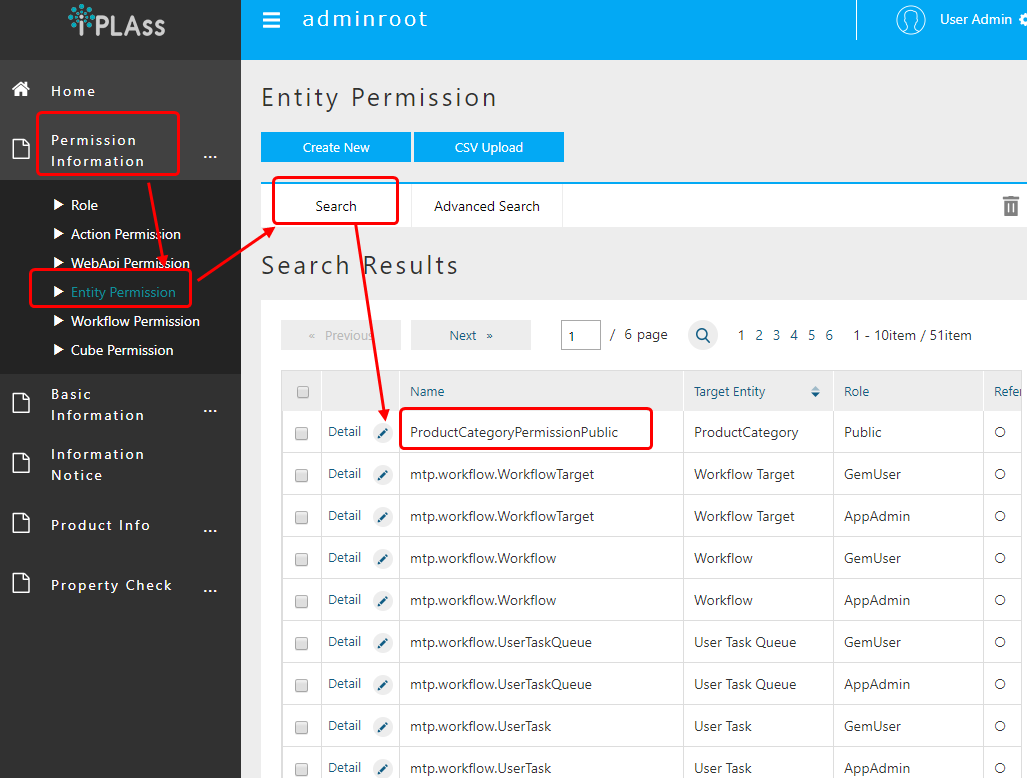Open Detail for ProductCategoryPermissionPublic
The image size is (1027, 778).
(x=345, y=432)
